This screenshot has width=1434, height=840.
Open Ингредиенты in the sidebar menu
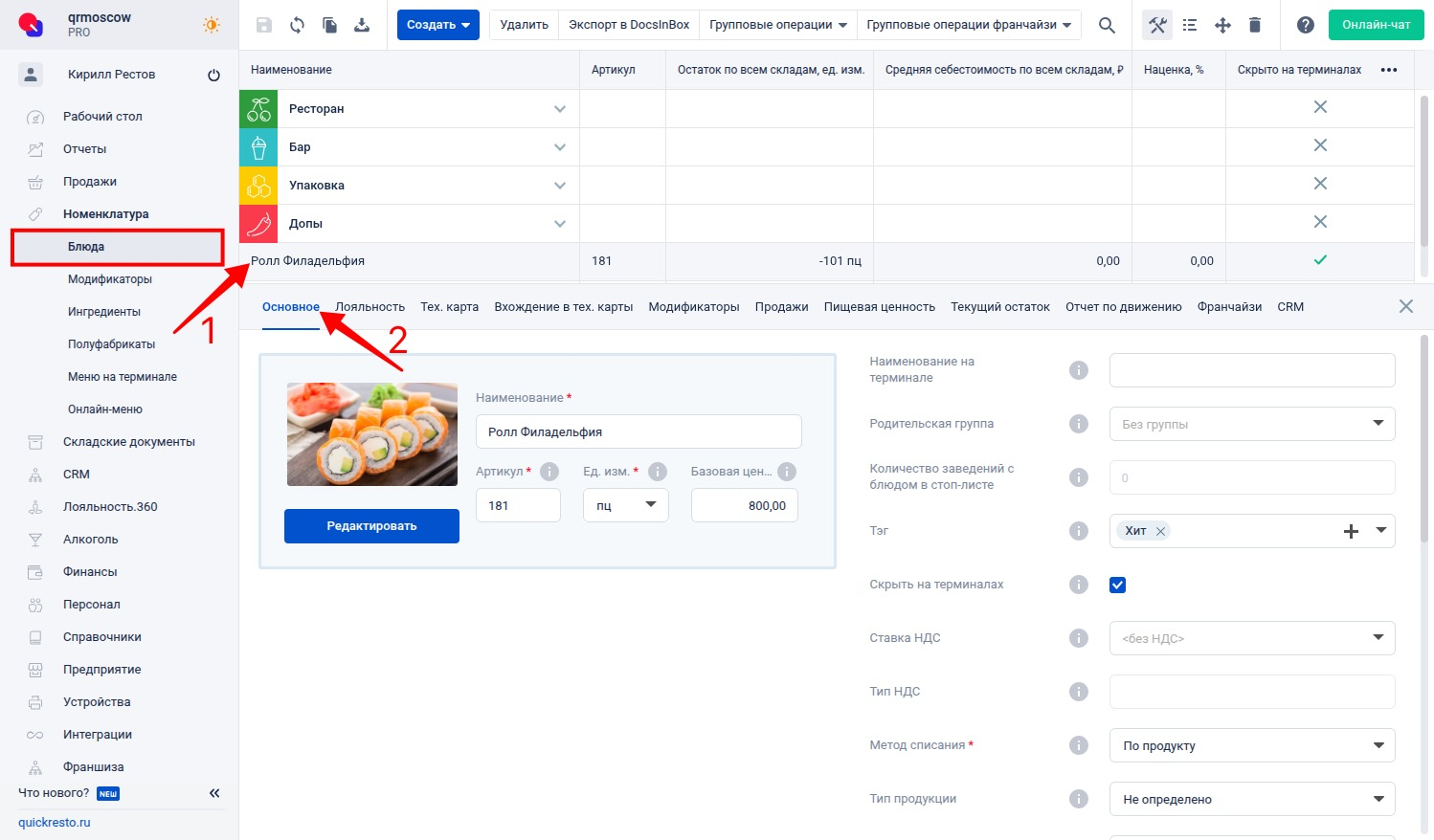click(104, 312)
